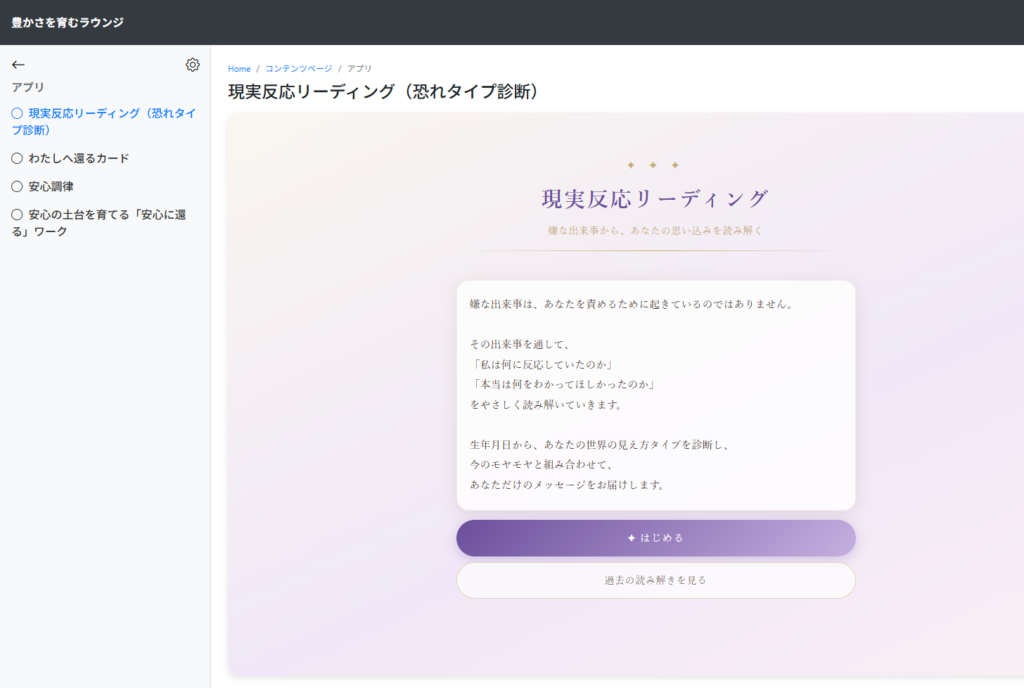Go to Home breadcrumb link

[239, 69]
